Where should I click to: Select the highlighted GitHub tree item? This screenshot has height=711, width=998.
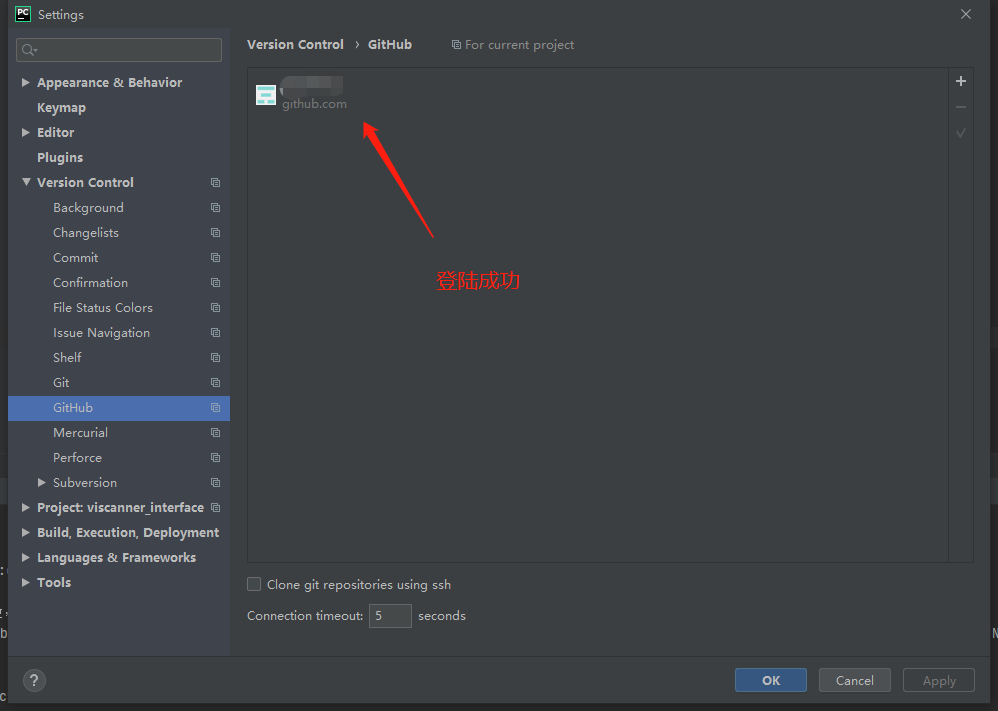point(119,408)
